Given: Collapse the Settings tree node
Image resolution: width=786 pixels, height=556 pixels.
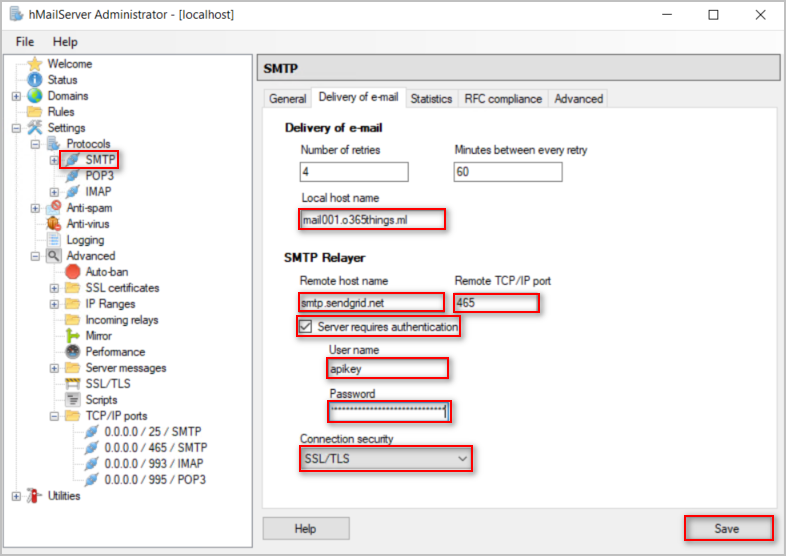Looking at the screenshot, I should click(x=16, y=128).
